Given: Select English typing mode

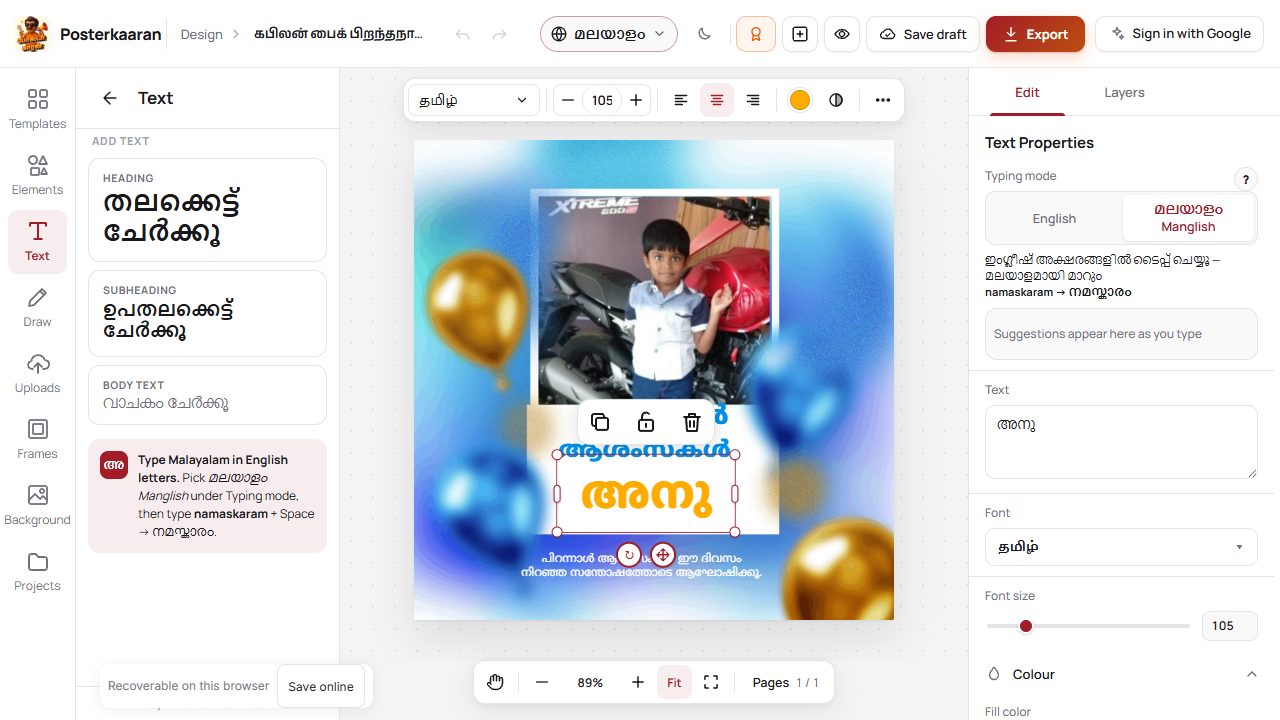Looking at the screenshot, I should pyautogui.click(x=1054, y=218).
